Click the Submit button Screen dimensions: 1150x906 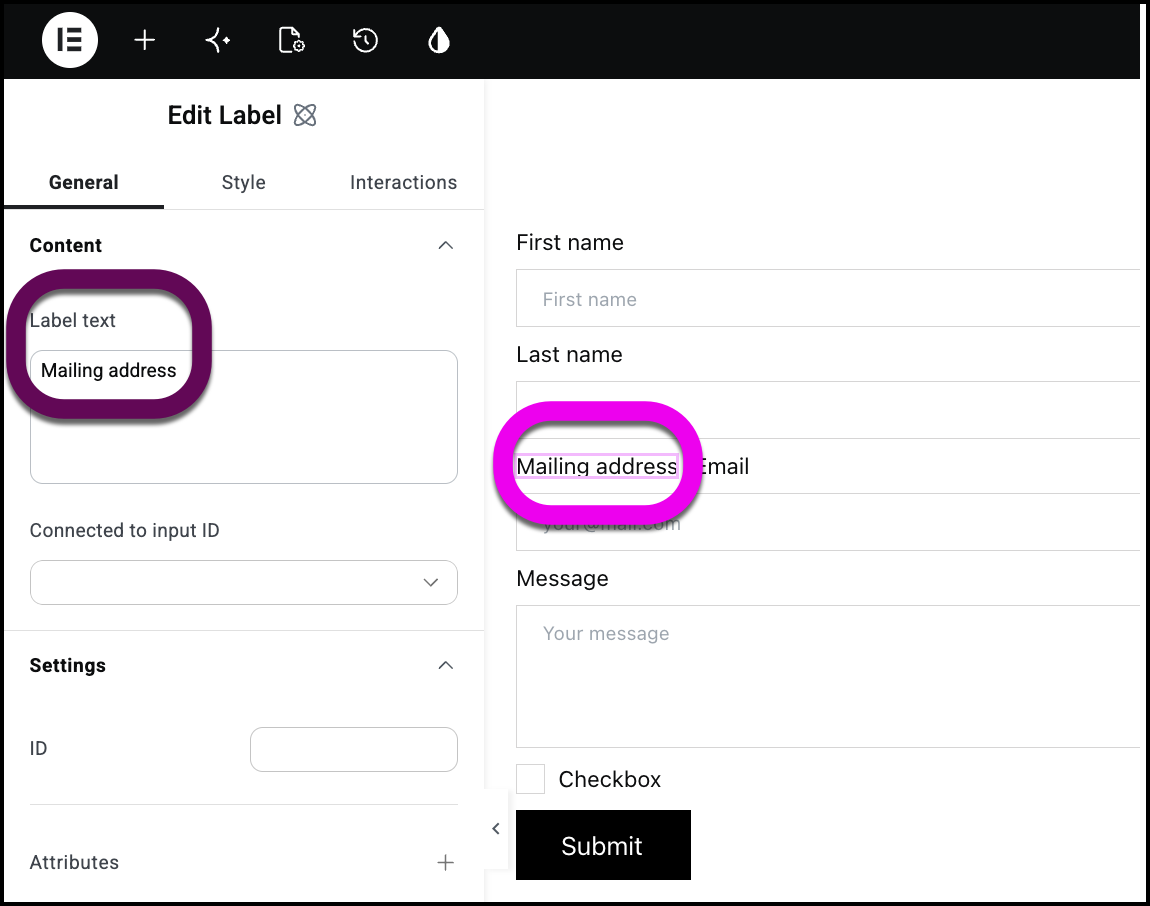click(x=603, y=845)
